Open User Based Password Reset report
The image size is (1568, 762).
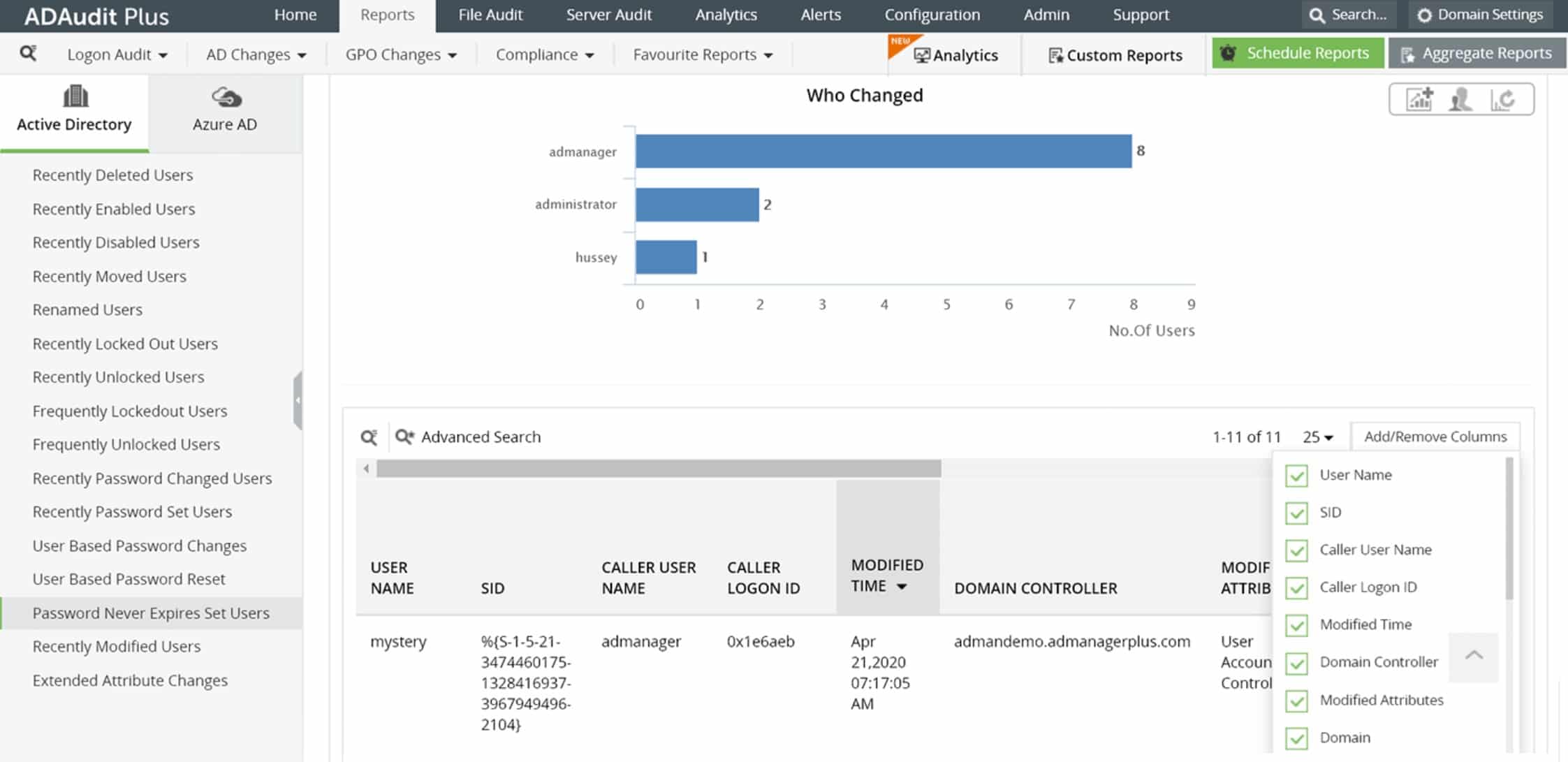click(x=129, y=579)
